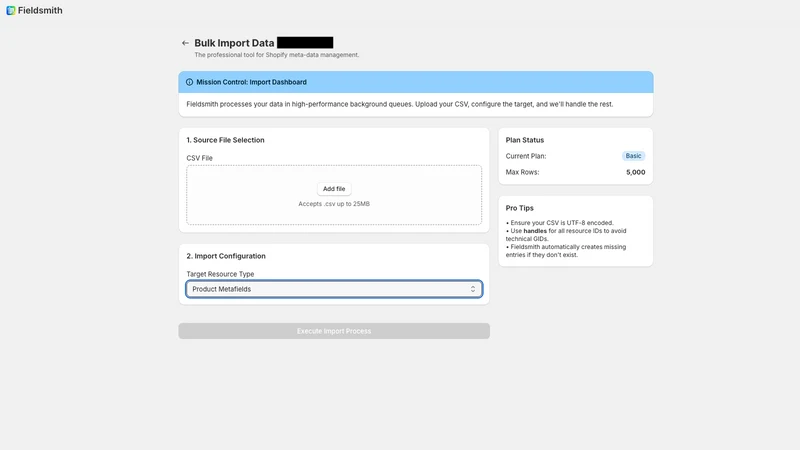Image resolution: width=800 pixels, height=450 pixels.
Task: Click the info icon in Mission Control banner
Action: coord(189,82)
